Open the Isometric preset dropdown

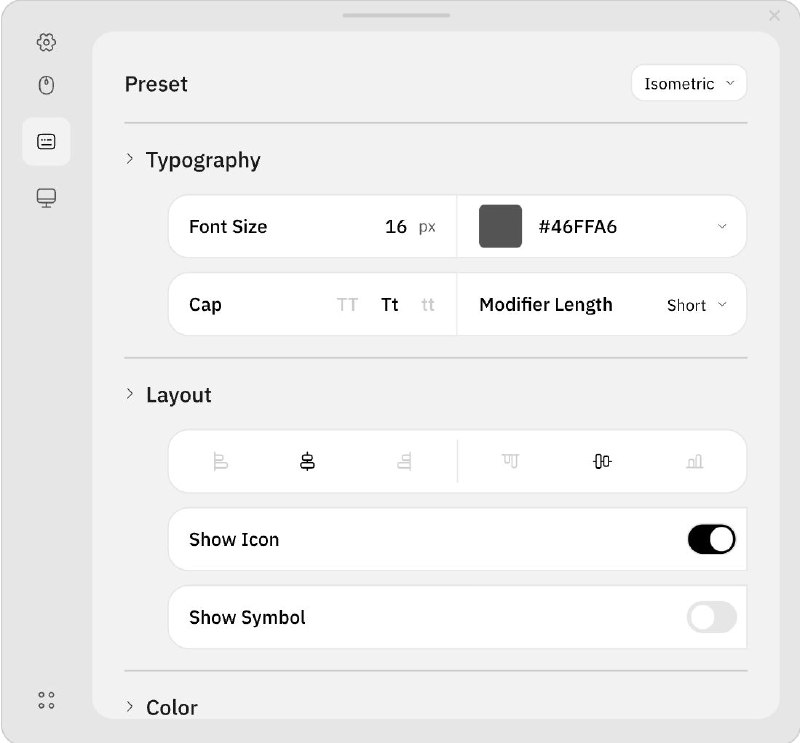tap(689, 84)
